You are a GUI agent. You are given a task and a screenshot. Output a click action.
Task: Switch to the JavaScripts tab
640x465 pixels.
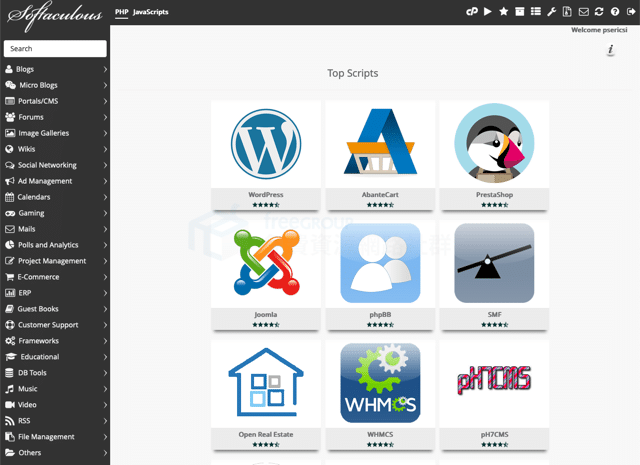click(151, 12)
